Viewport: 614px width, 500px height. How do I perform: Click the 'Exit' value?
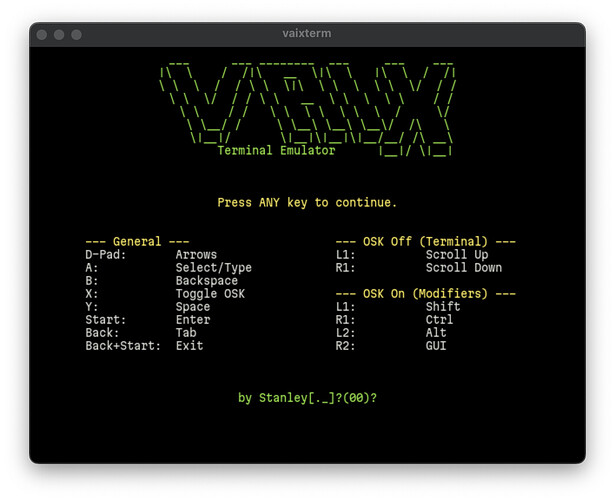(189, 346)
